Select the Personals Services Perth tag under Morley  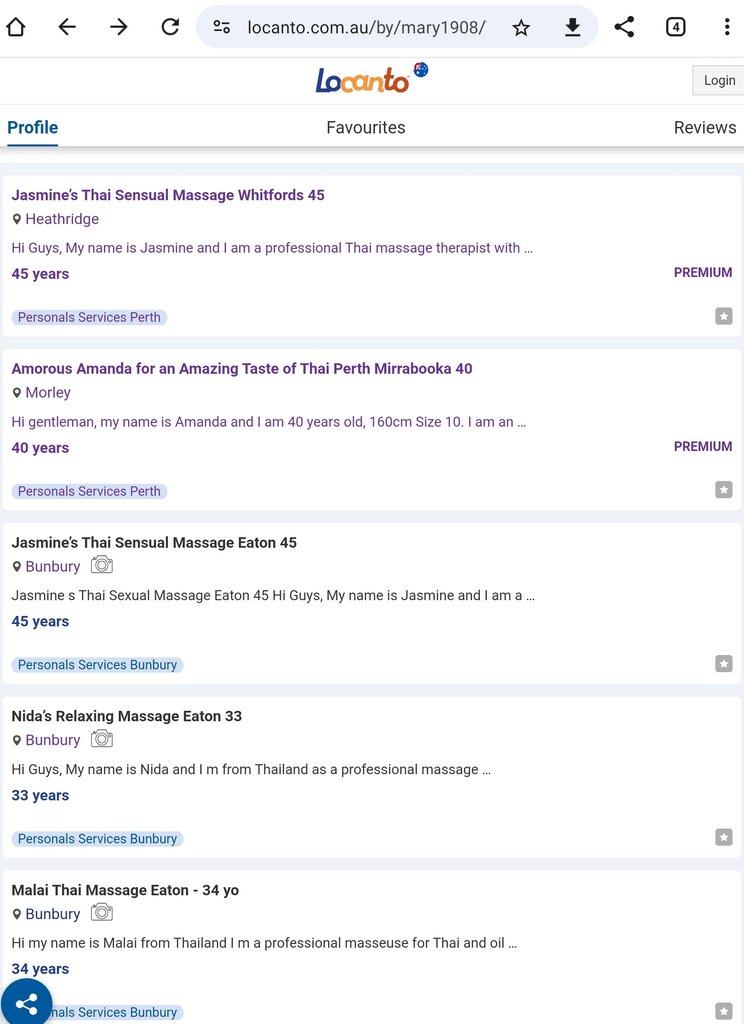point(89,491)
